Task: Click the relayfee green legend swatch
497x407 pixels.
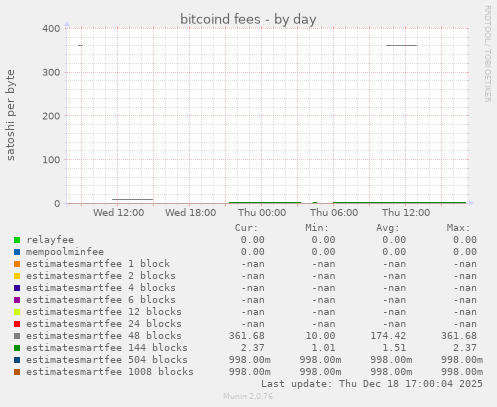Action: [17, 240]
